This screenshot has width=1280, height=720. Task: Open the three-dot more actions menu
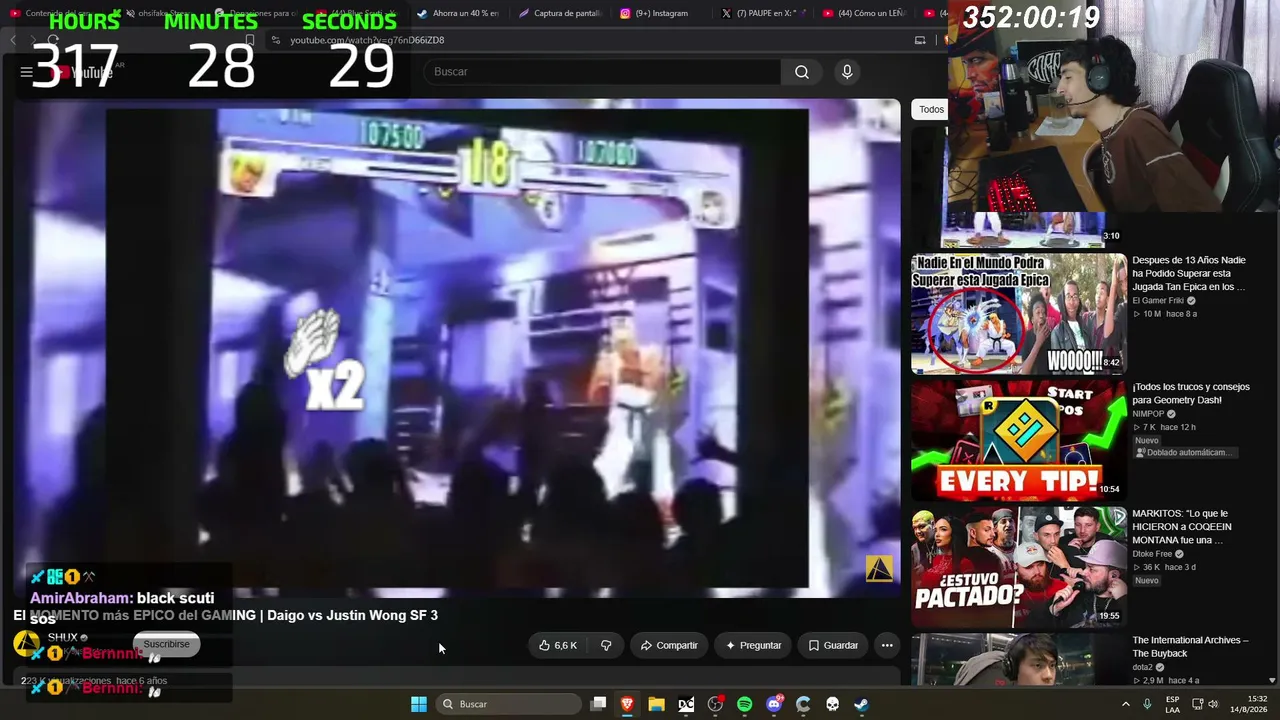coord(887,645)
